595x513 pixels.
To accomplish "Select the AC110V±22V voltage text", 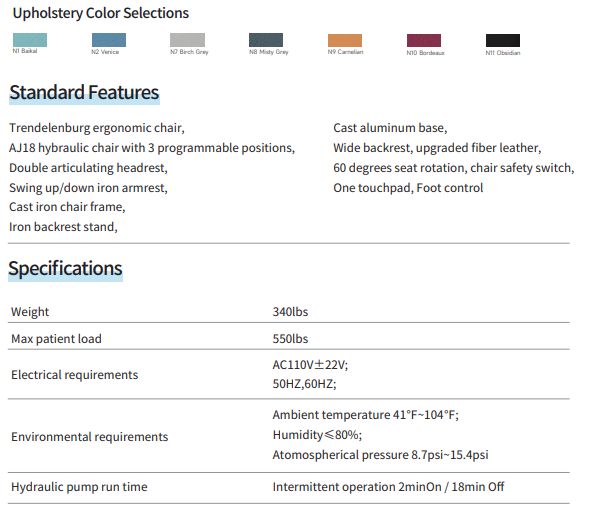I will pos(310,365).
